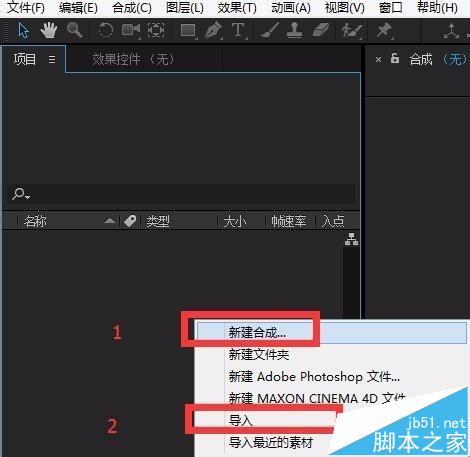Sort by name using the ascending arrow
470x457 pixels.
pyautogui.click(x=110, y=221)
